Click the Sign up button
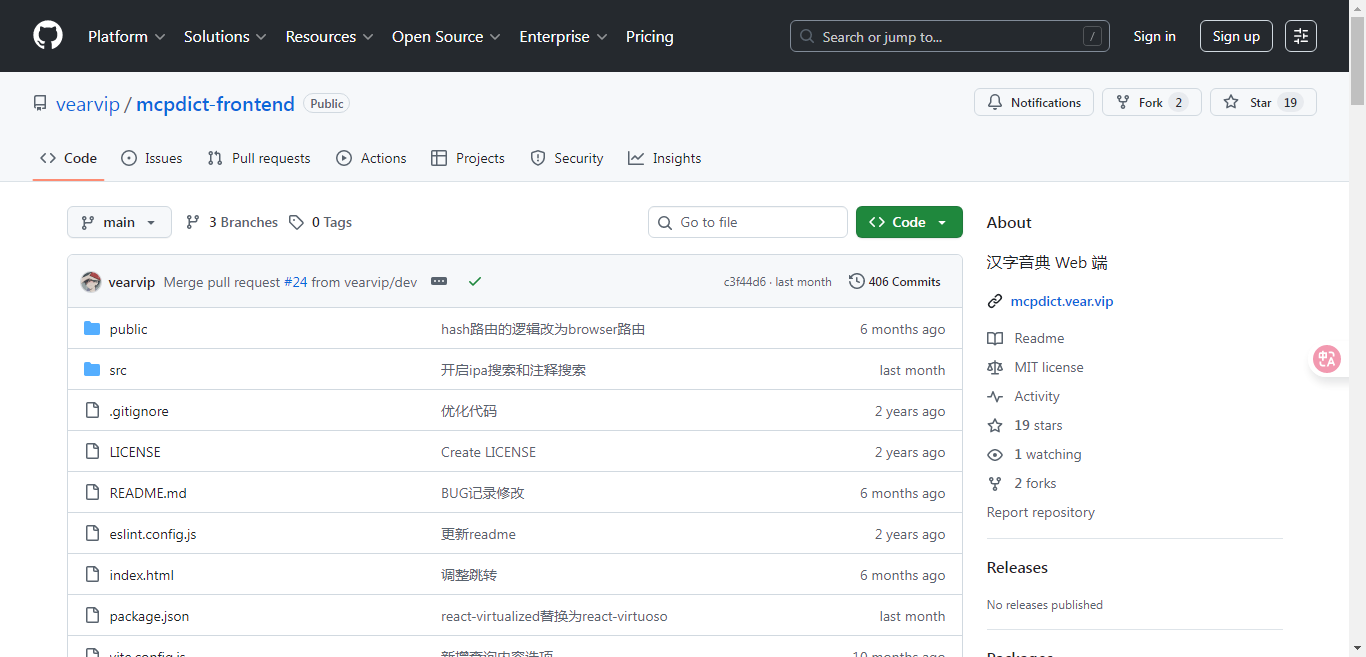The image size is (1366, 657). 1235,36
